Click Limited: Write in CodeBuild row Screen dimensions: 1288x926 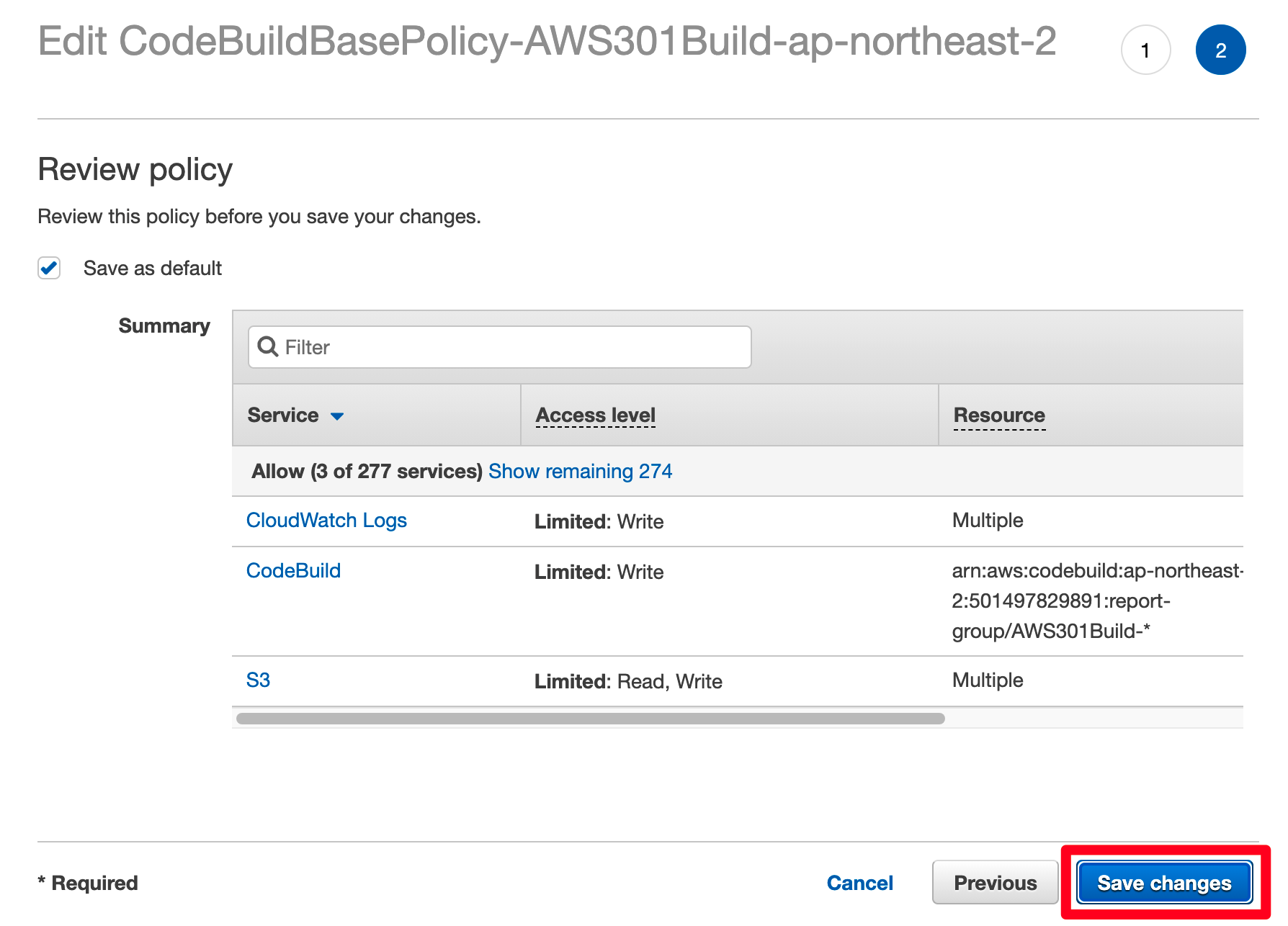tap(599, 572)
